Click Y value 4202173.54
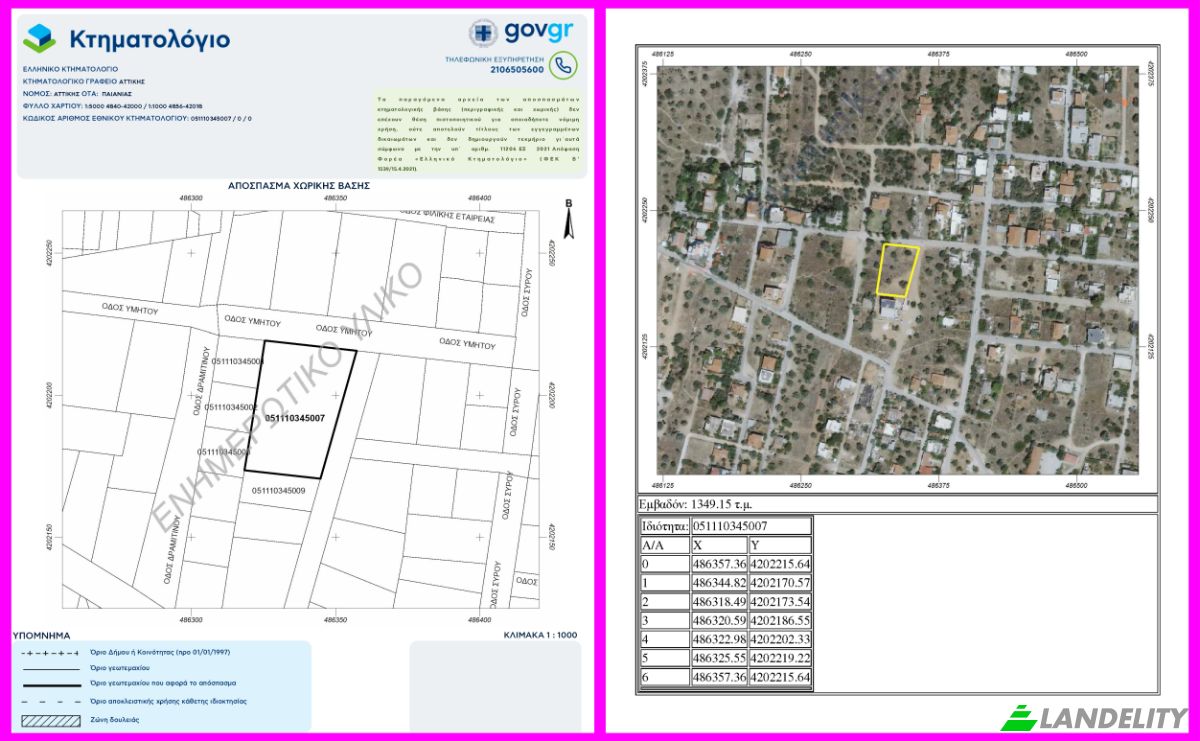The image size is (1200, 741). pos(780,602)
